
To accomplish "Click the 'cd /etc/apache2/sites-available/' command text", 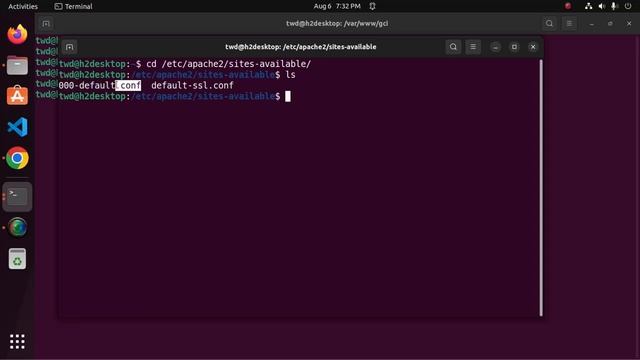I will [229, 64].
